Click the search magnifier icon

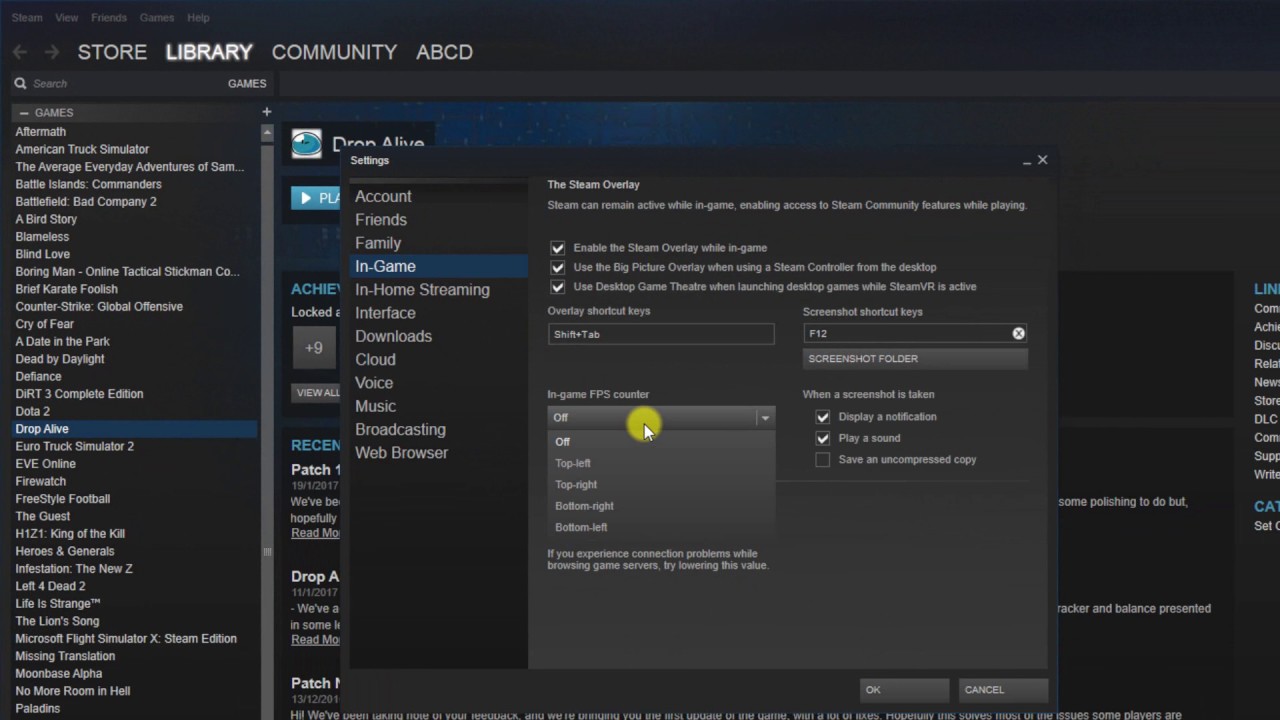pyautogui.click(x=20, y=84)
